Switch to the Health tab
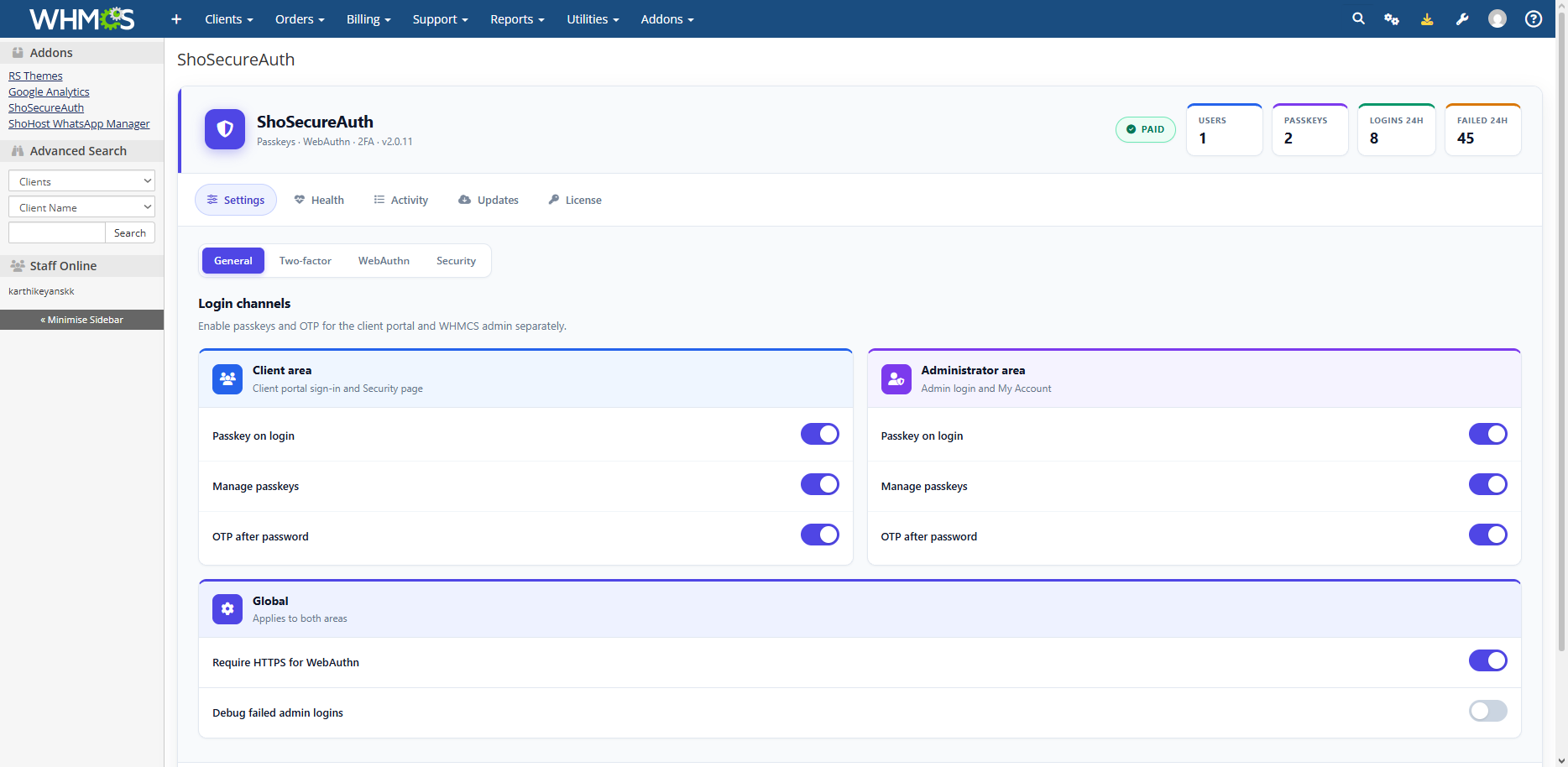Screen dimensions: 1568x767 (x=319, y=200)
